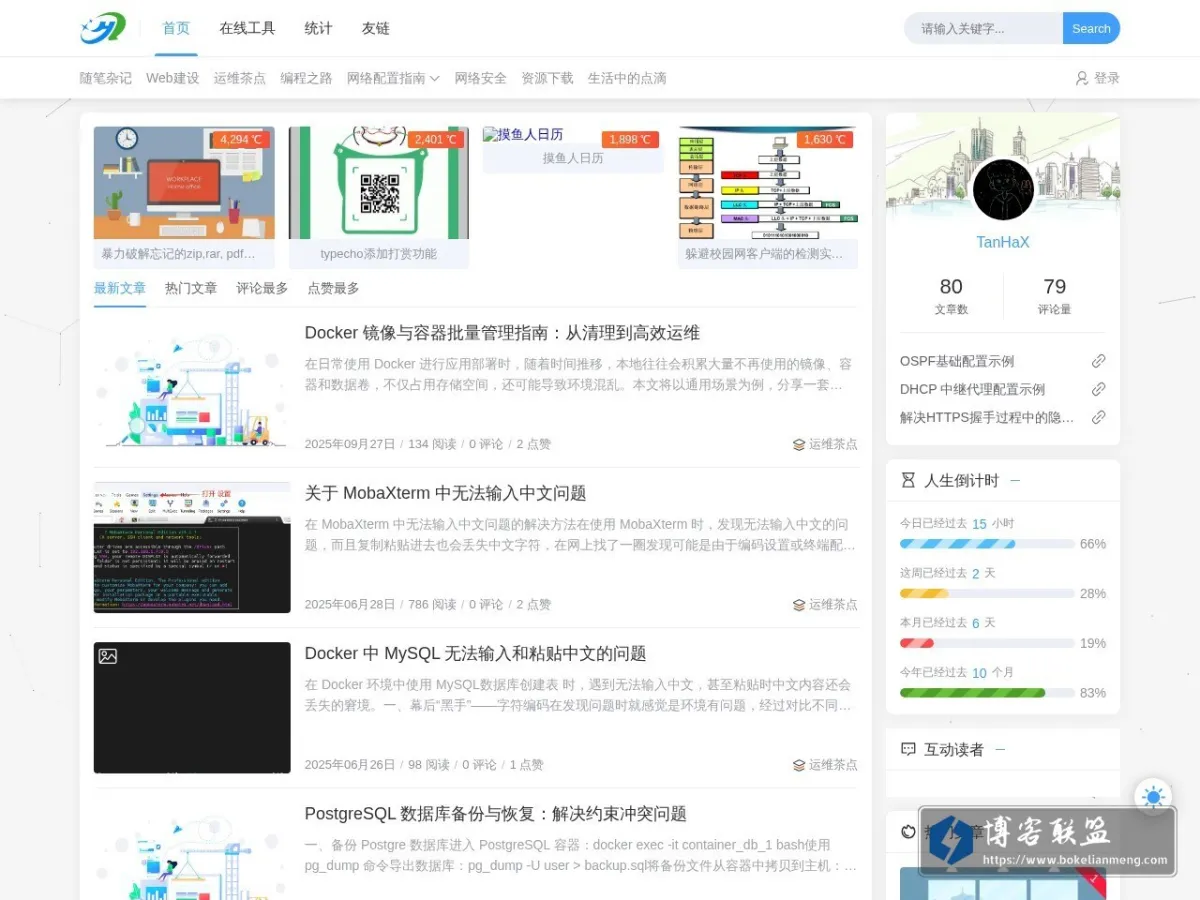Focus the 请输入关键字 search field
The height and width of the screenshot is (900, 1200).
pyautogui.click(x=984, y=28)
